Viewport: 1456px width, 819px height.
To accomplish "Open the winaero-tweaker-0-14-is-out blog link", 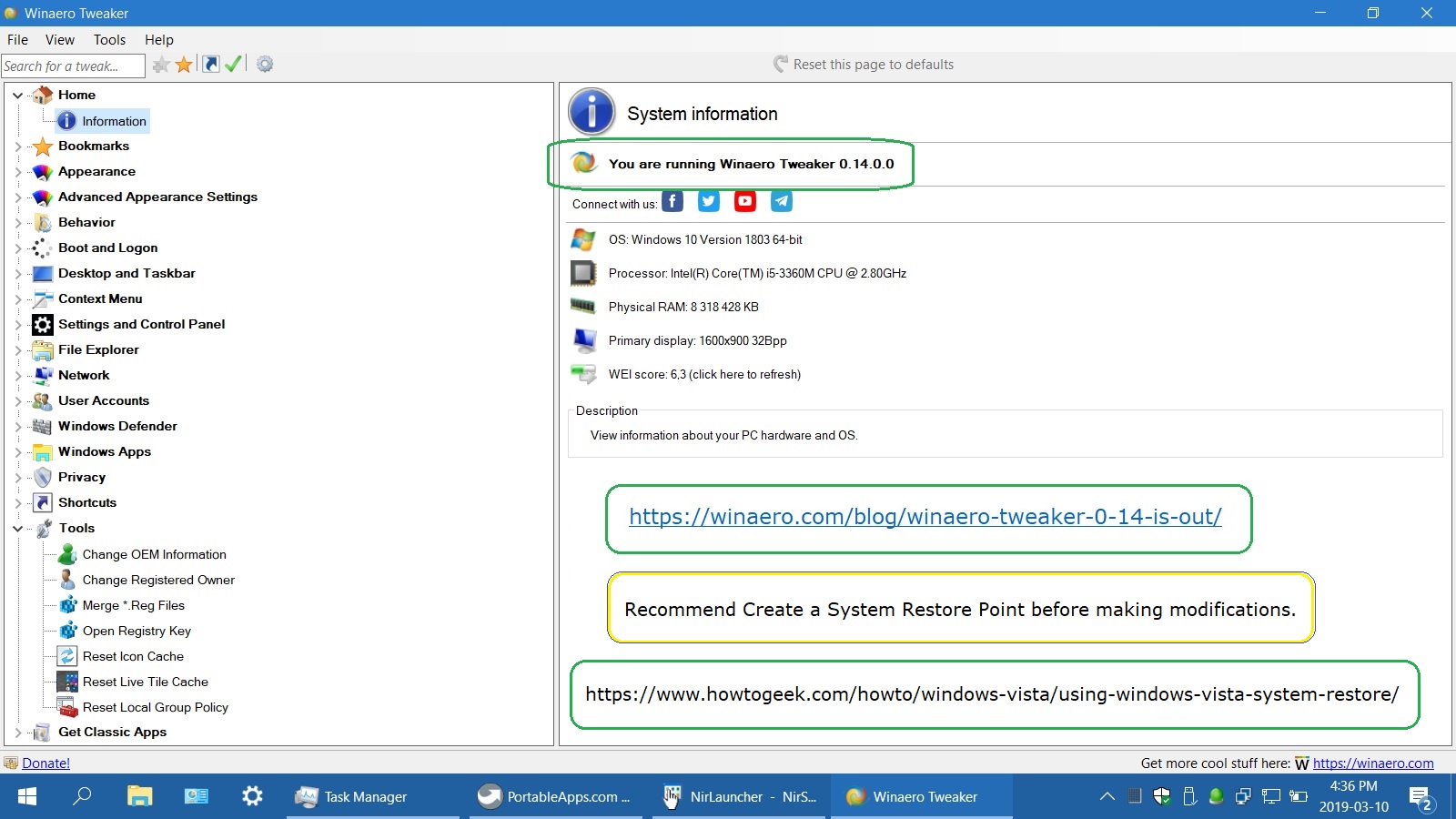I will 925,517.
